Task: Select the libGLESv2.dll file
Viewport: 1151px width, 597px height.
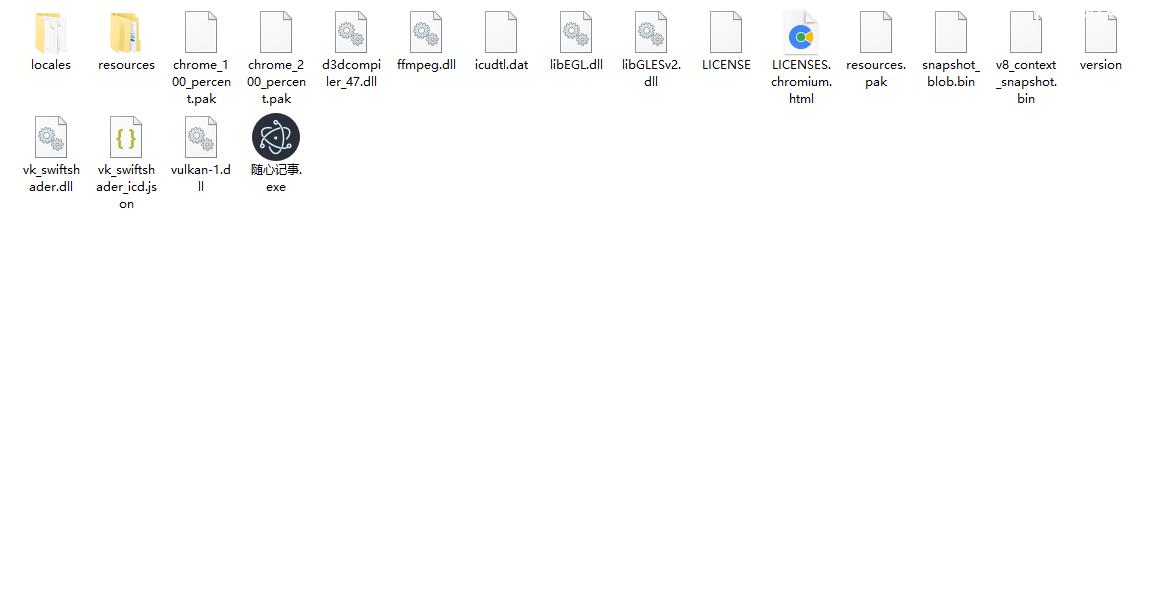Action: click(651, 34)
